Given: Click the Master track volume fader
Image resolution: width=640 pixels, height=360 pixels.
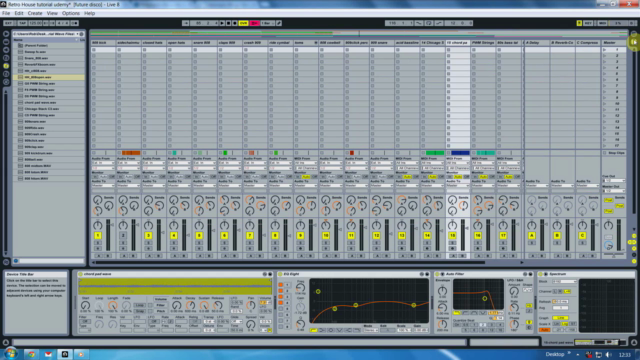Looking at the screenshot, I should pyautogui.click(x=619, y=235).
